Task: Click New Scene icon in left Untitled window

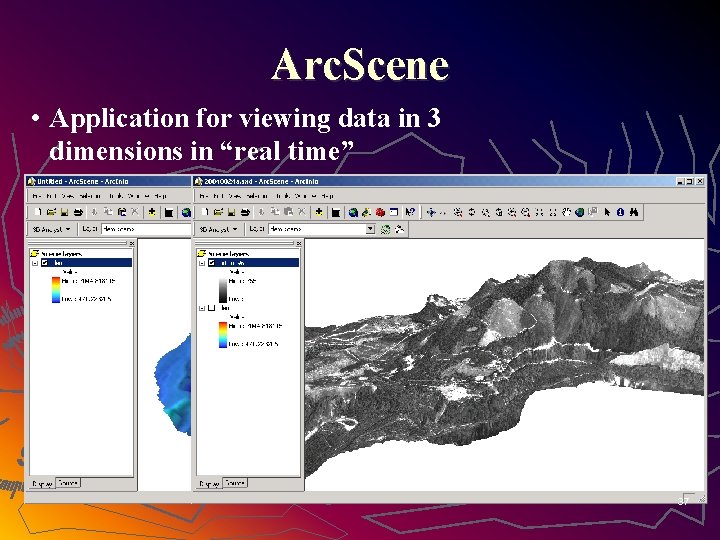Action: pos(38,212)
